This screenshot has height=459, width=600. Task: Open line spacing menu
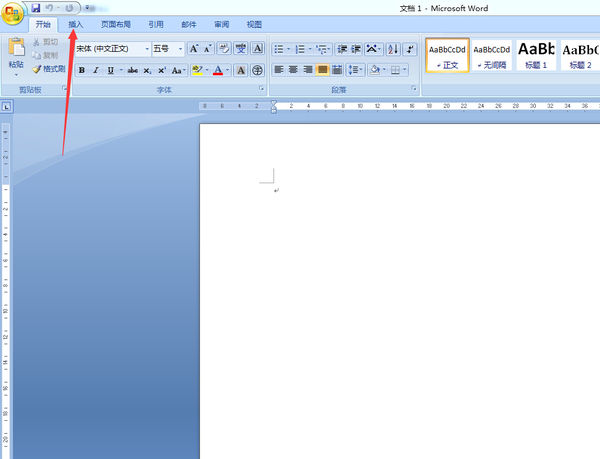355,70
